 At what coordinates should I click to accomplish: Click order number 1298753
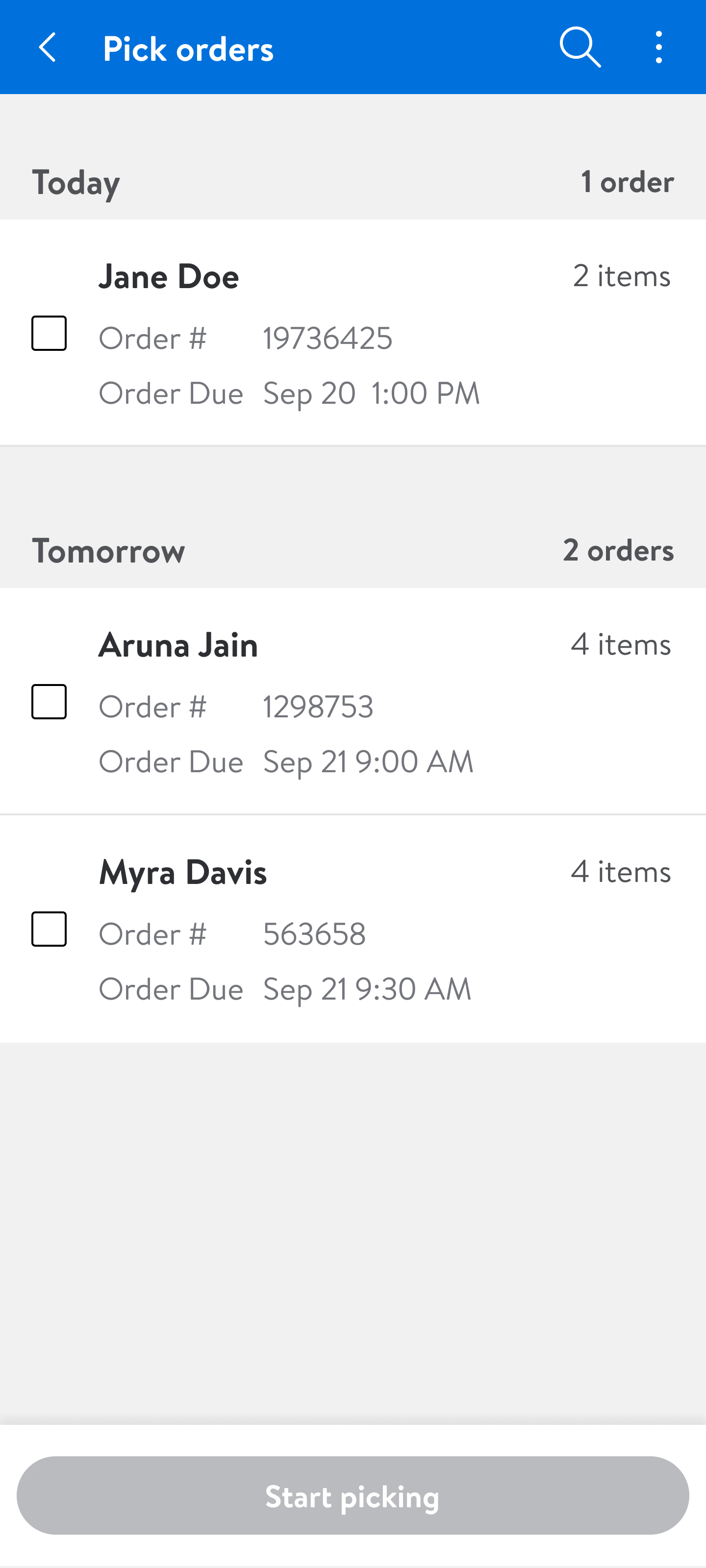coord(318,706)
